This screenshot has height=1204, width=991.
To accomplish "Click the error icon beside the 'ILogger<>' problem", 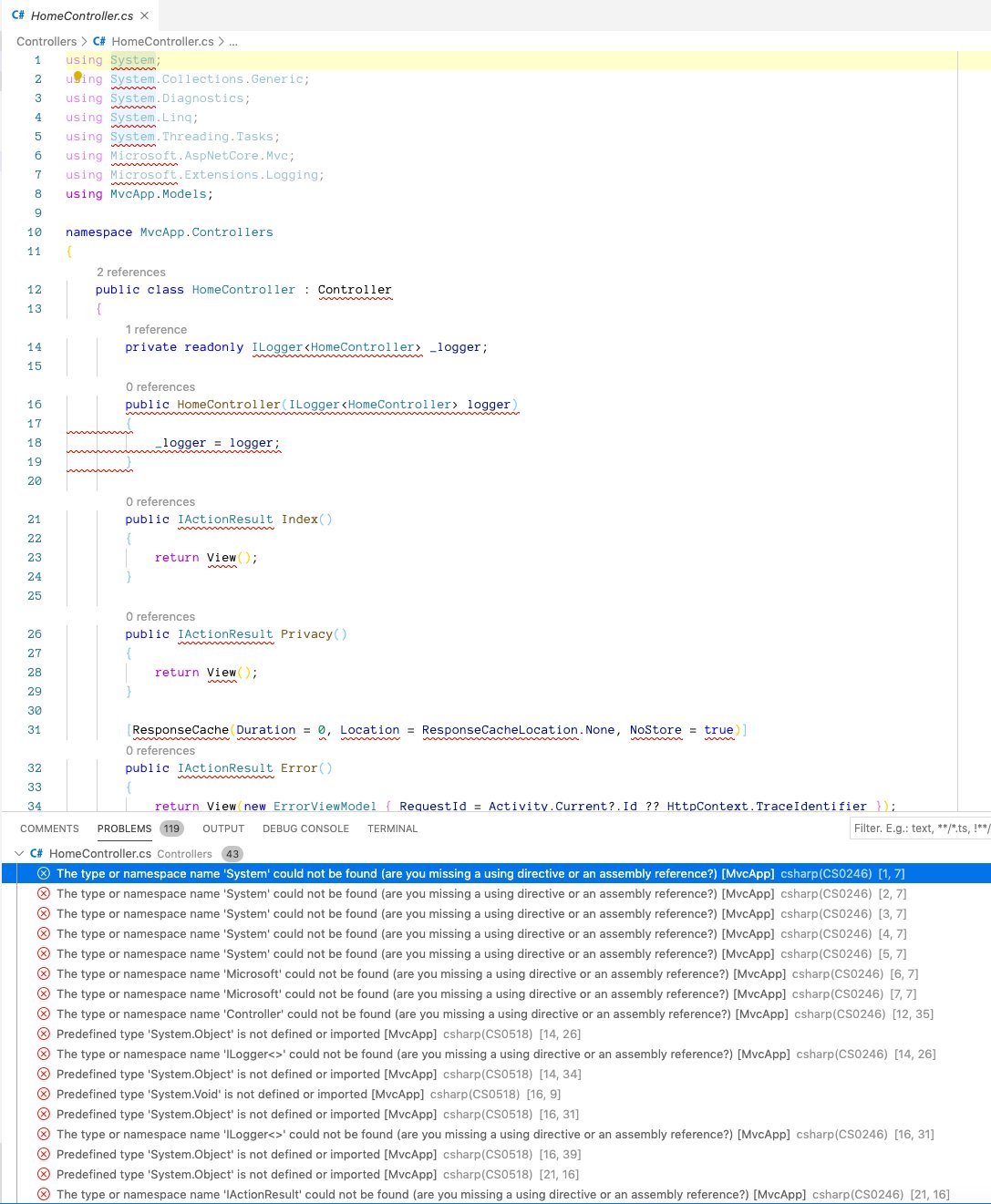I will 44,1054.
